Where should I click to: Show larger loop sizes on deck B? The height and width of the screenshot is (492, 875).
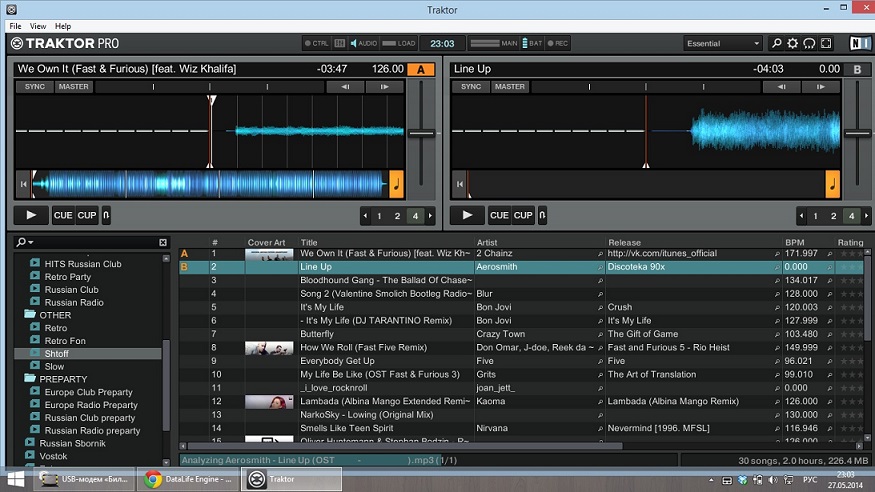click(x=867, y=216)
